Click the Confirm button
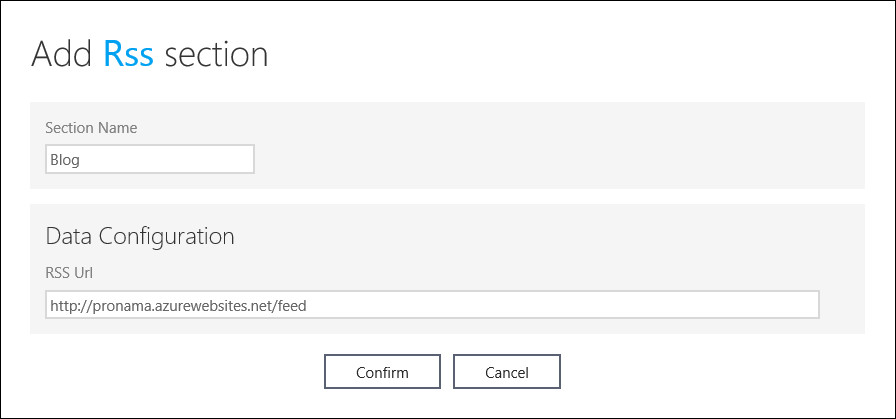Screen dimensions: 896x419 click(x=382, y=372)
